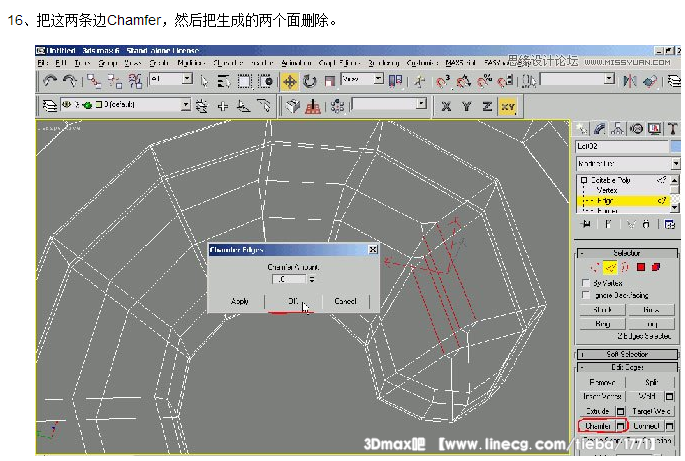Click Select Objects in Current Layer icon
Viewport: 685px width, 461px height.
tap(243, 106)
